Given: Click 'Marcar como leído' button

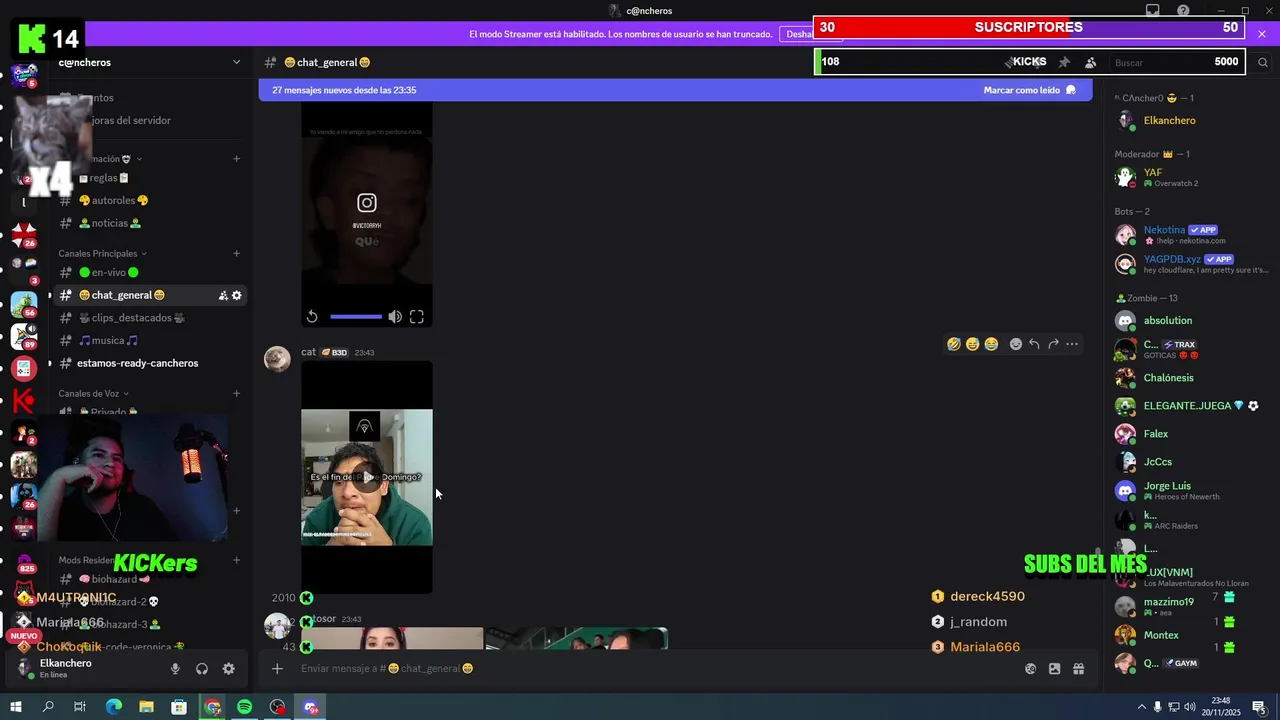Looking at the screenshot, I should click(x=1029, y=90).
